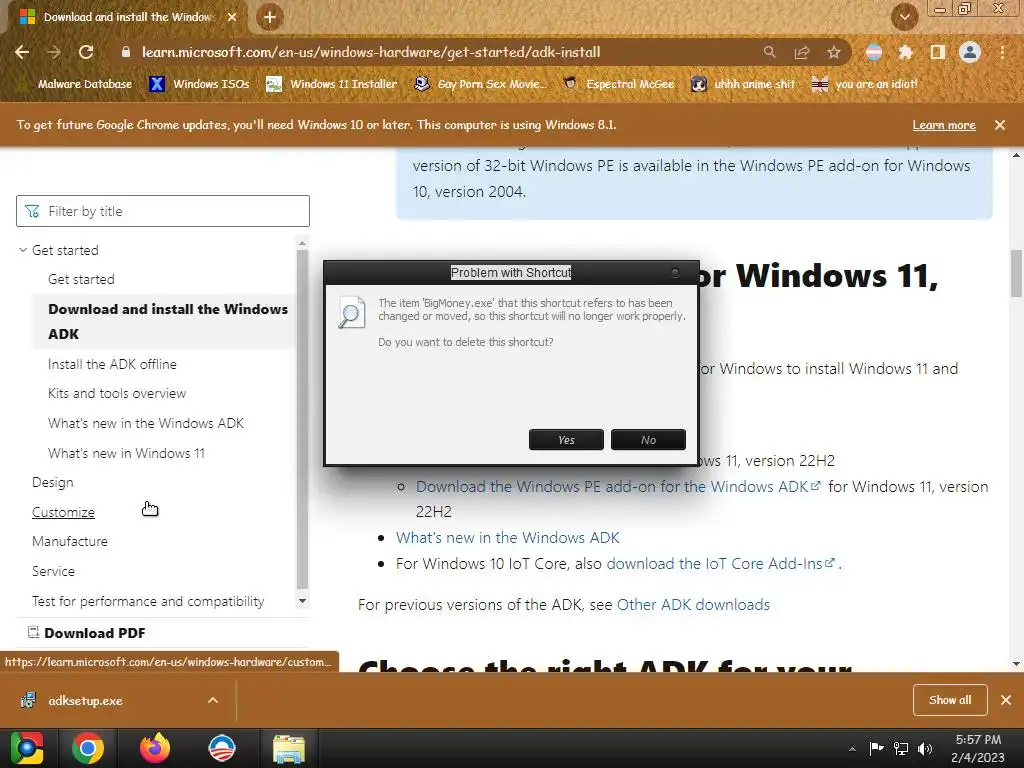Expand the Manufacture section
This screenshot has width=1024, height=768.
[70, 541]
